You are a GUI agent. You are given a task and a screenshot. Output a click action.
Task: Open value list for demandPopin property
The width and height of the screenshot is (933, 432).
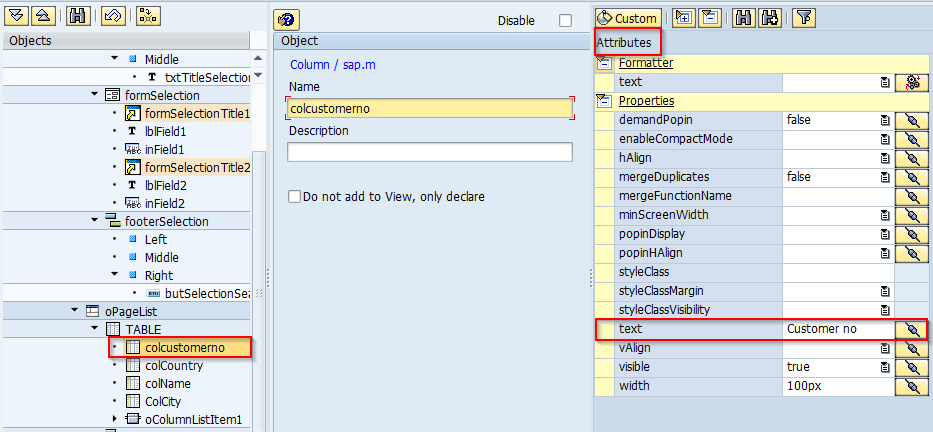[x=885, y=120]
